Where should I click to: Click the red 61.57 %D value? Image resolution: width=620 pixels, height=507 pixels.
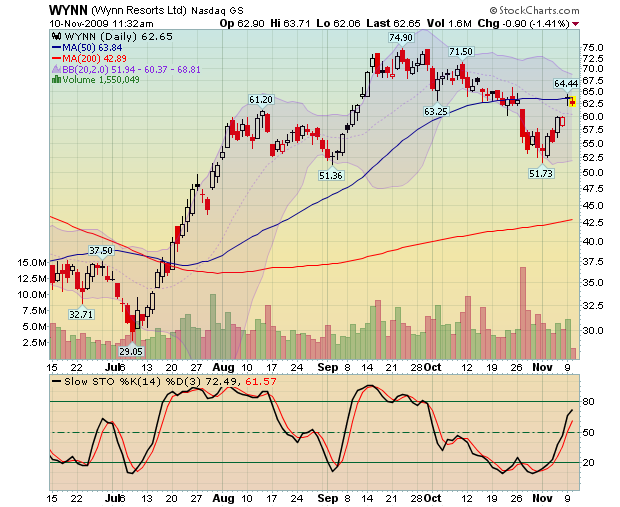point(261,382)
